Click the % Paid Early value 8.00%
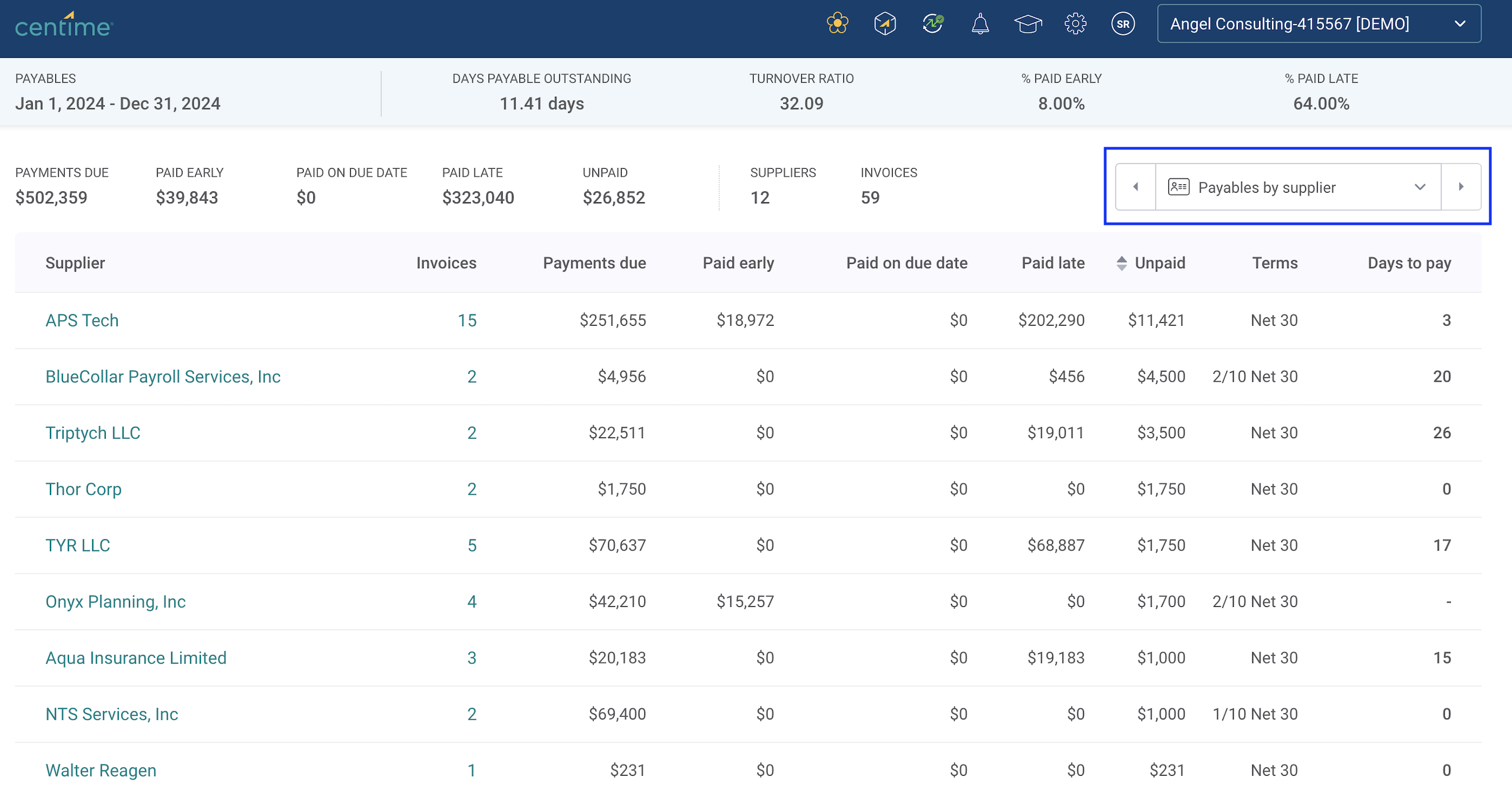The image size is (1512, 787). coord(1061,103)
